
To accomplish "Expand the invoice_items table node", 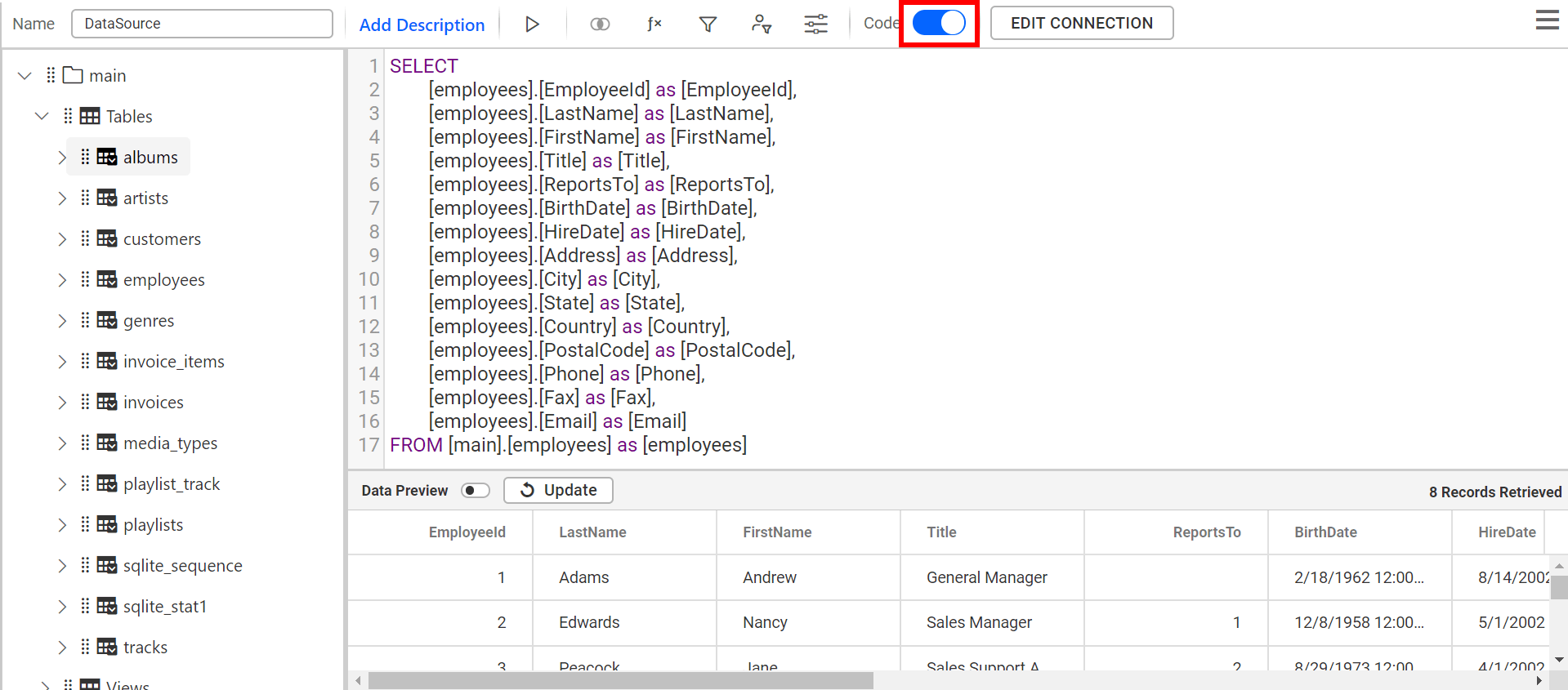I will click(x=62, y=361).
